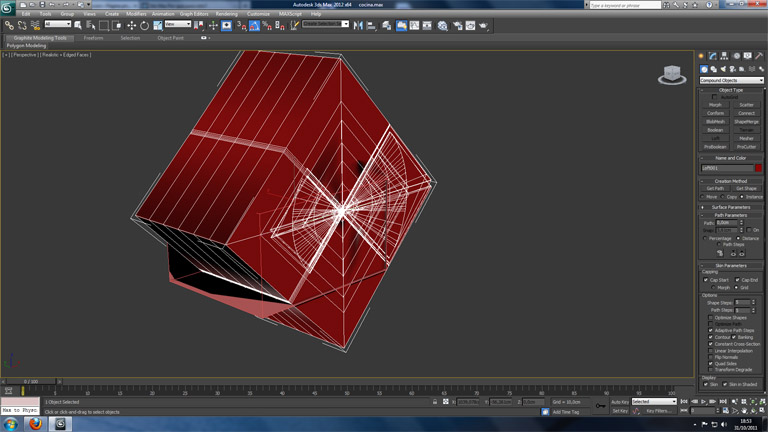The width and height of the screenshot is (768, 432).
Task: Enable the Flip Normals checkbox
Action: (711, 357)
